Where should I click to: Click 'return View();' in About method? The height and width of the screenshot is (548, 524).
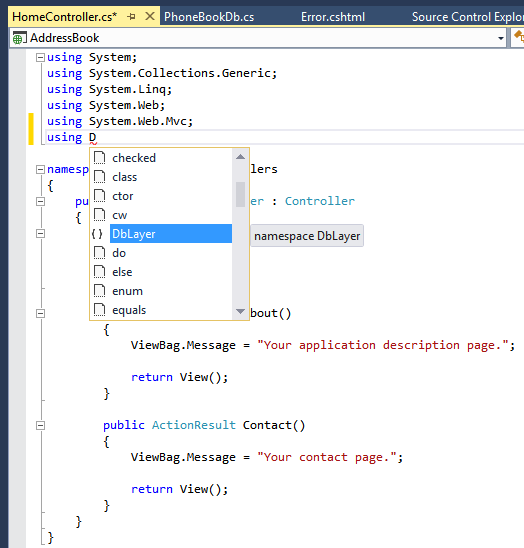pyautogui.click(x=179, y=377)
